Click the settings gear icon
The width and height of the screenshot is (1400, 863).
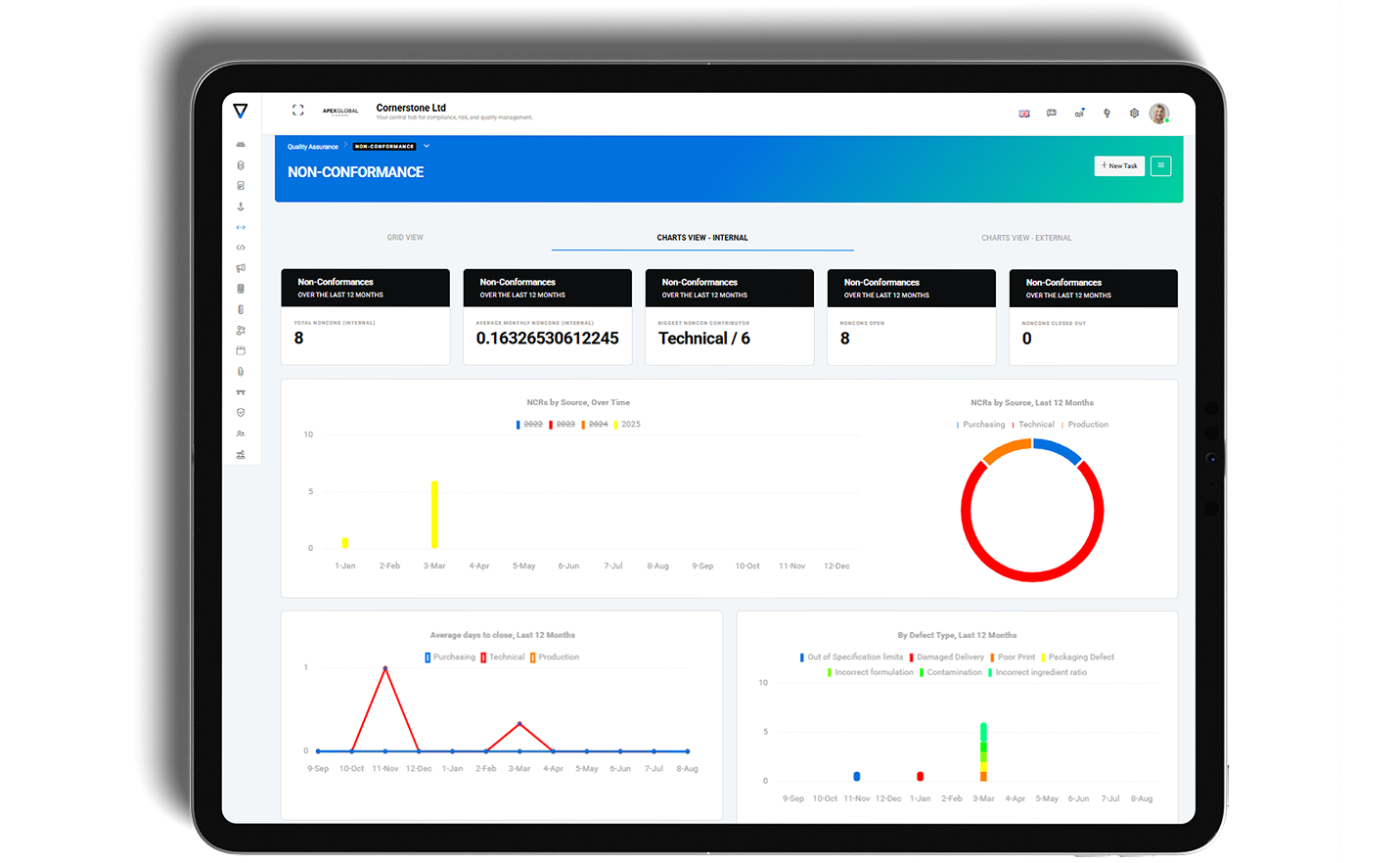pos(1134,114)
